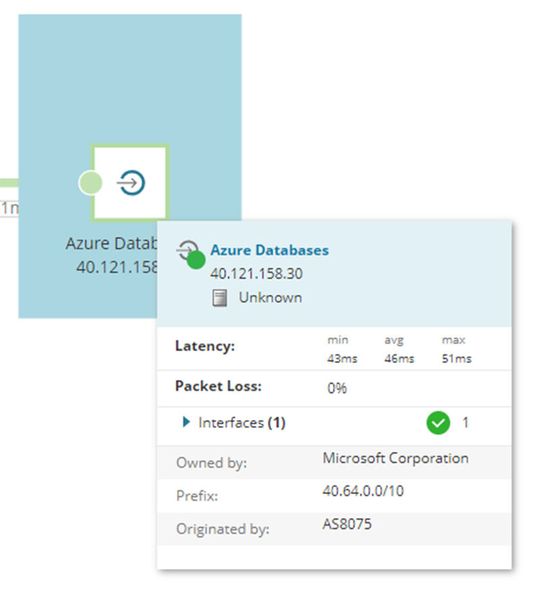Click the Owned by label
The image size is (540, 600).
[211, 463]
